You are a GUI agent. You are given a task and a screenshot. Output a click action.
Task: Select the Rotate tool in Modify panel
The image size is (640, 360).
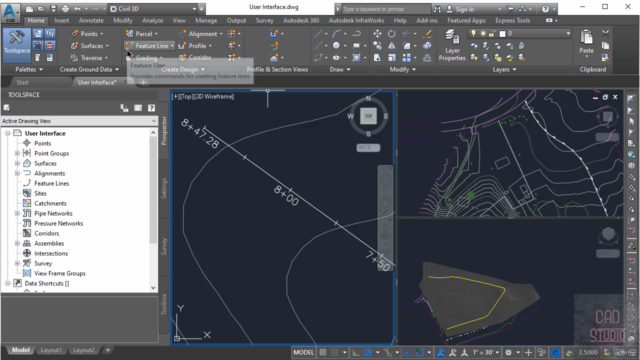point(391,33)
